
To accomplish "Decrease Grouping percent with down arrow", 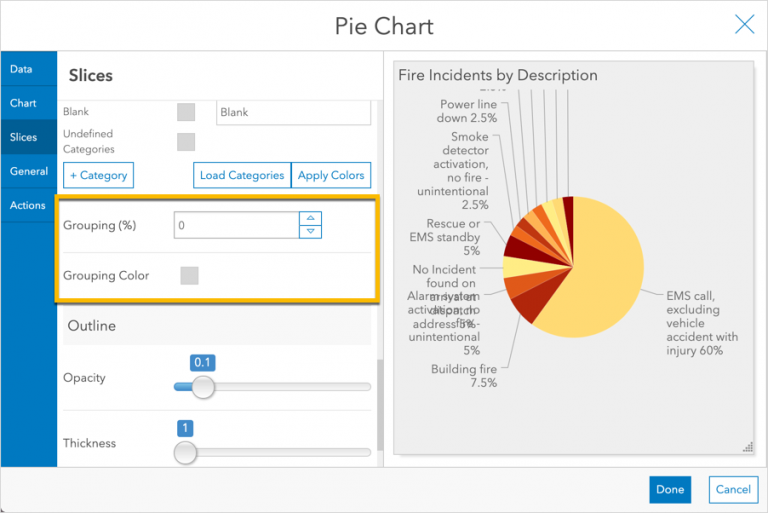I will point(311,232).
